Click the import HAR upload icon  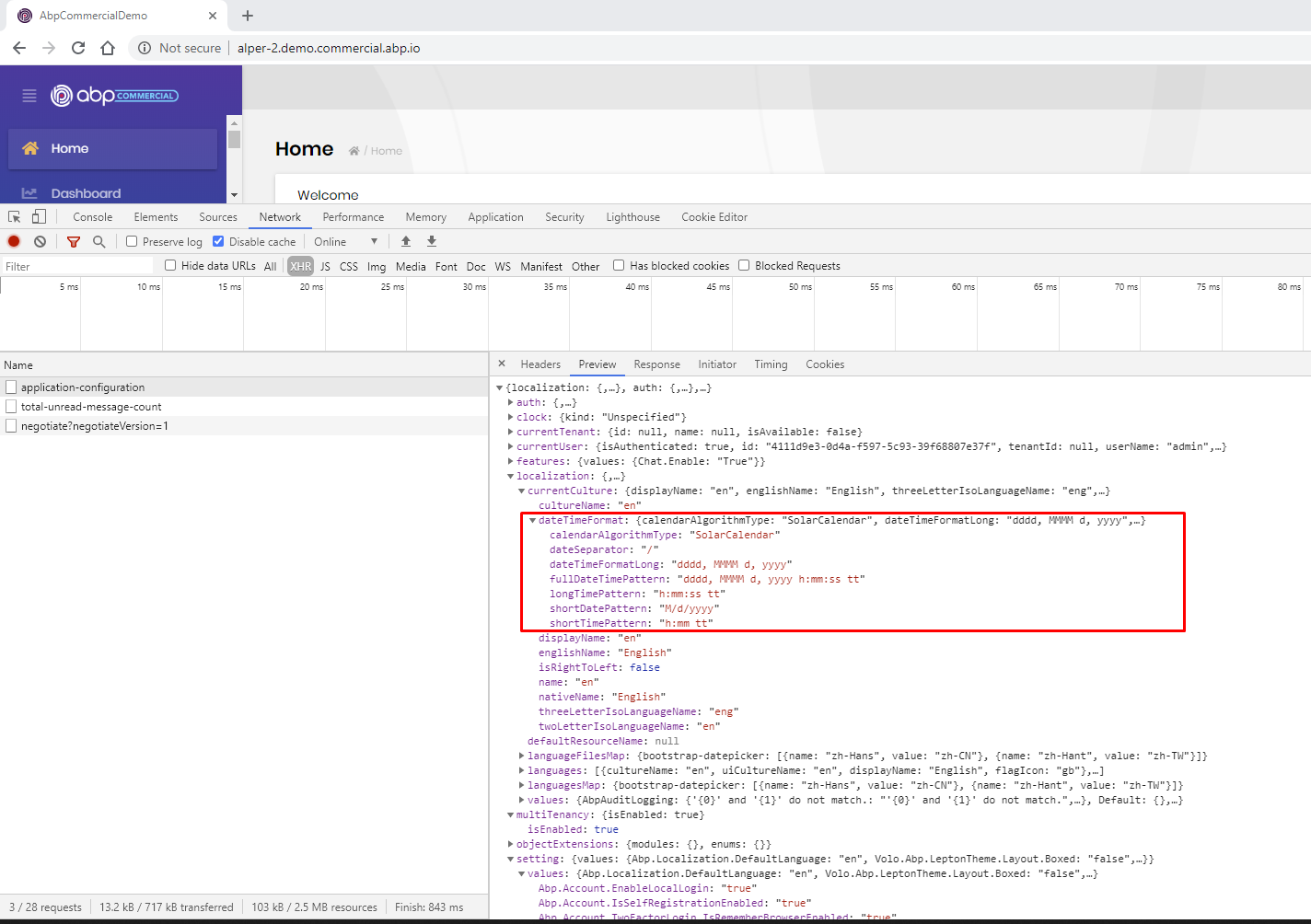pyautogui.click(x=406, y=241)
